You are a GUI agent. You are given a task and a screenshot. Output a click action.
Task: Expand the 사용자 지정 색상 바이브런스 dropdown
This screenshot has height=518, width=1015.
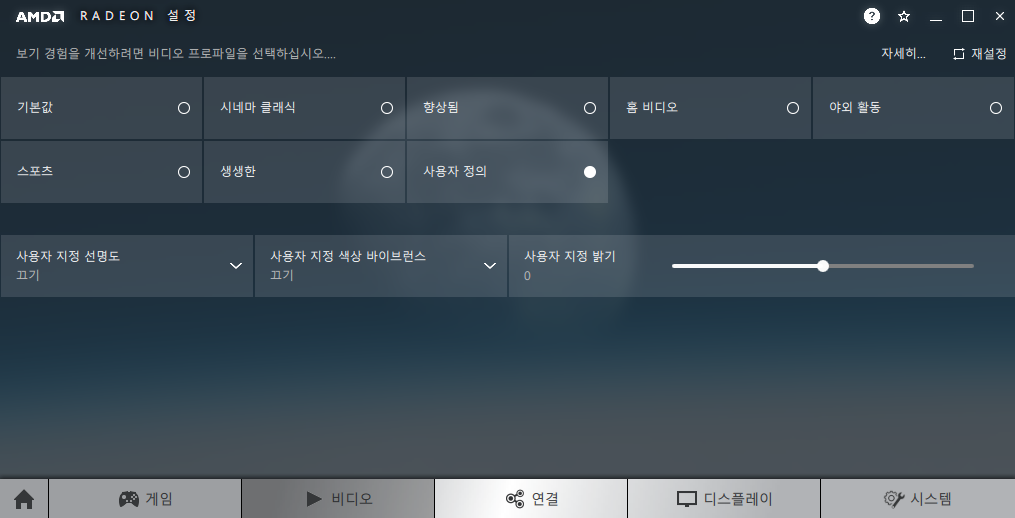381,266
